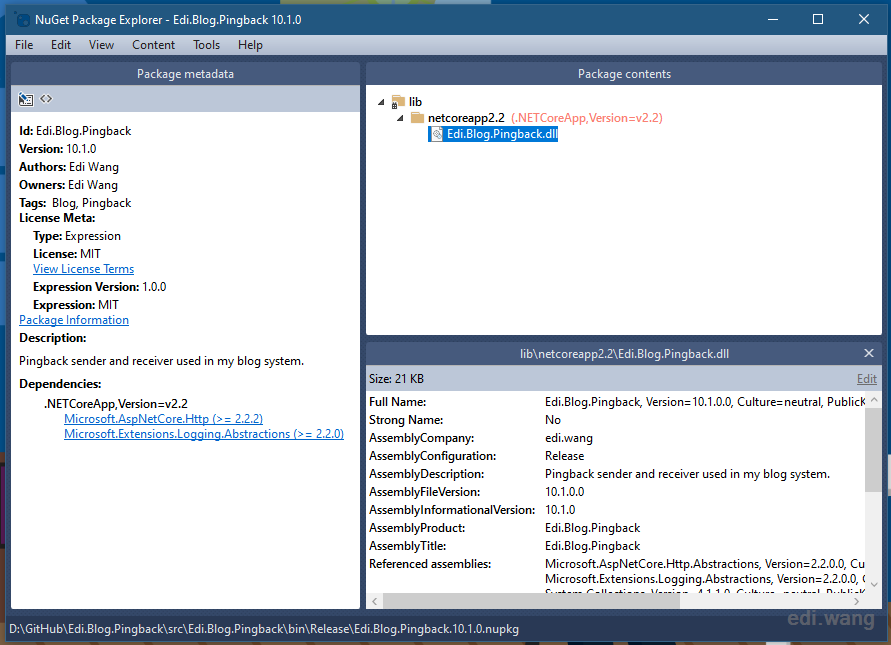Click the Id value Edi.Blog.Pingback
This screenshot has height=645, width=891.
[84, 131]
